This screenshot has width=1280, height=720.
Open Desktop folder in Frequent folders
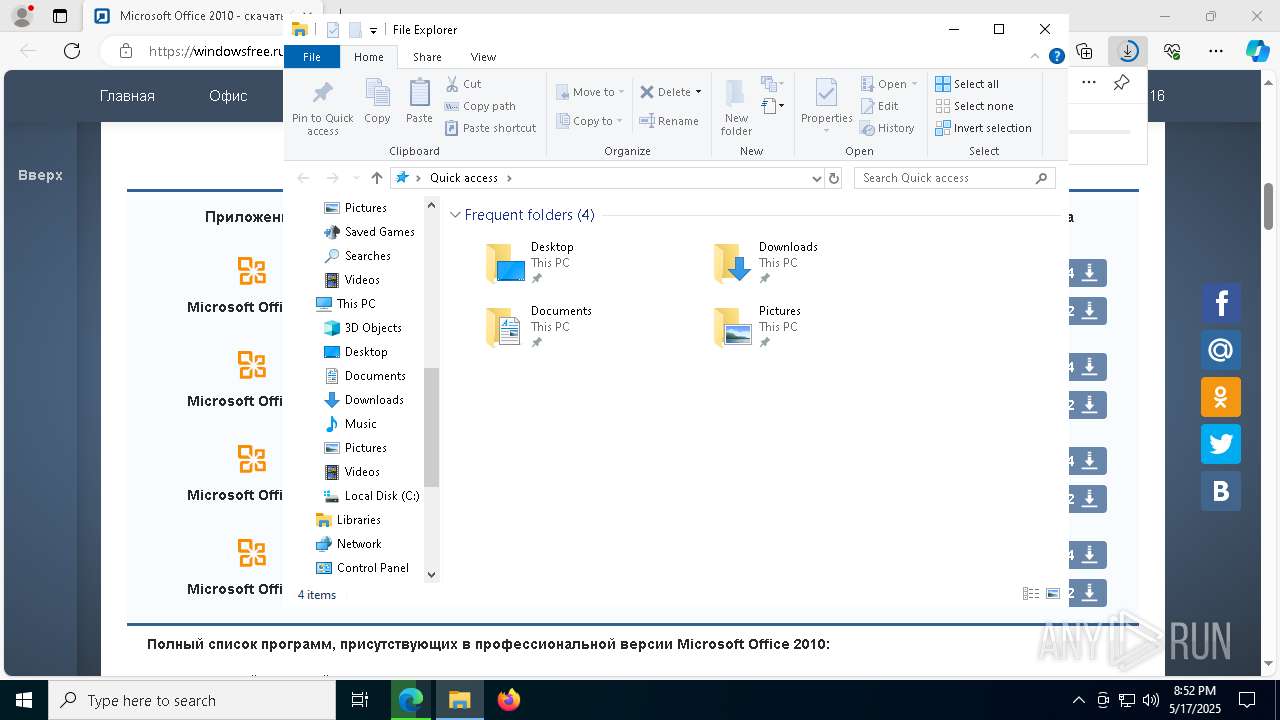coord(530,263)
